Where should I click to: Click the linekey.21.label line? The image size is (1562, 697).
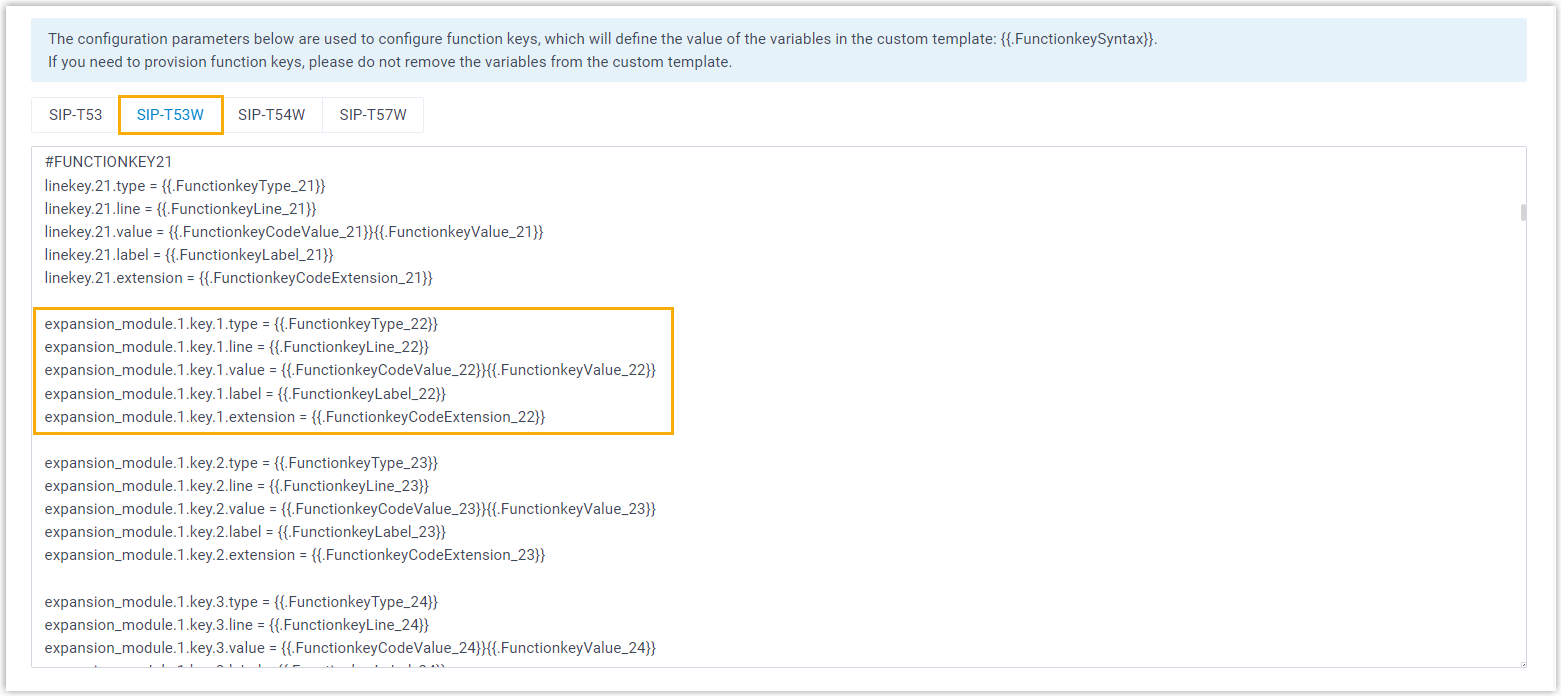[189, 255]
